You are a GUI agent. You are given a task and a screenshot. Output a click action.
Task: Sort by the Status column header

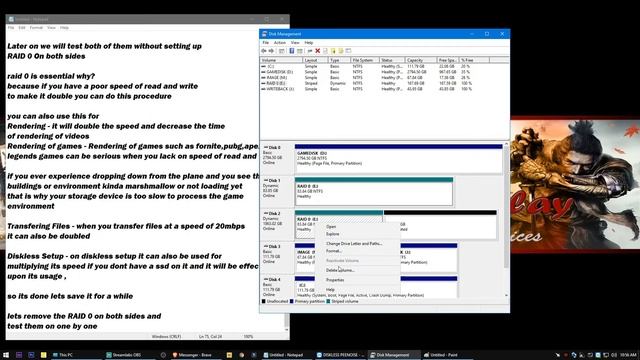point(392,60)
